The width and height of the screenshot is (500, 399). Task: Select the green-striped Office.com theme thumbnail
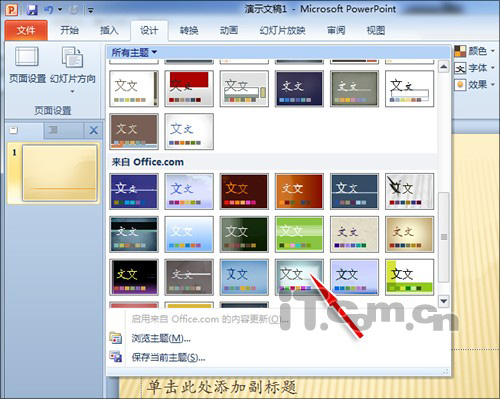tap(299, 234)
